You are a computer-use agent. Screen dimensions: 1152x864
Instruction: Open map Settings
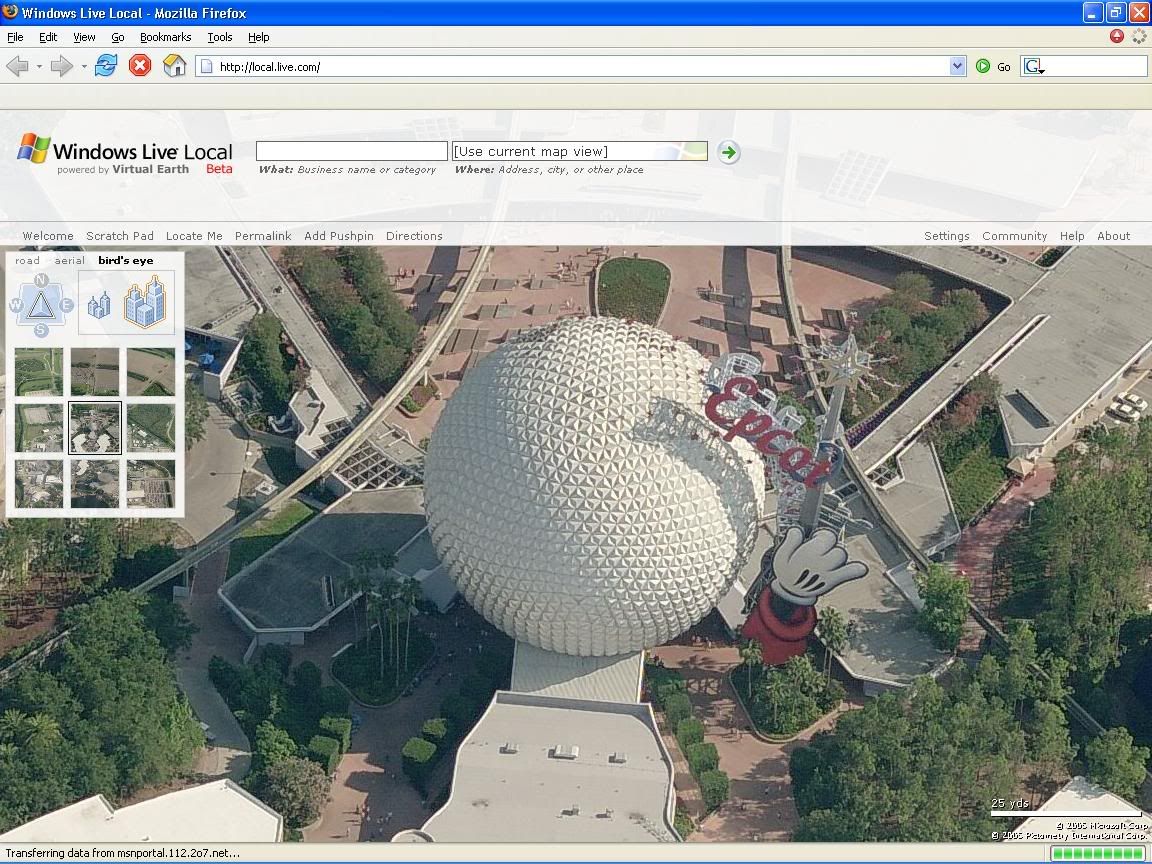[946, 236]
